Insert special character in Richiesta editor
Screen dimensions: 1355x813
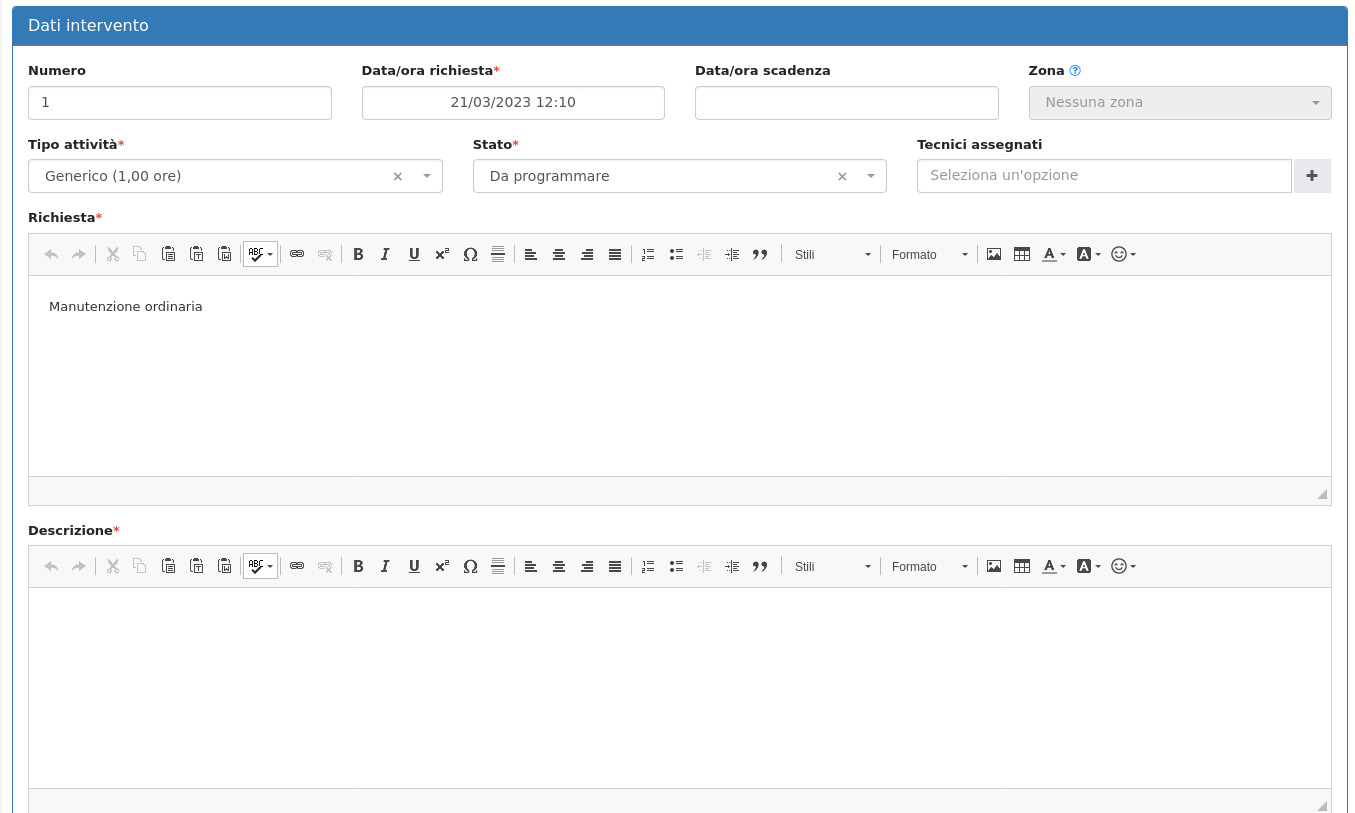[x=470, y=255]
